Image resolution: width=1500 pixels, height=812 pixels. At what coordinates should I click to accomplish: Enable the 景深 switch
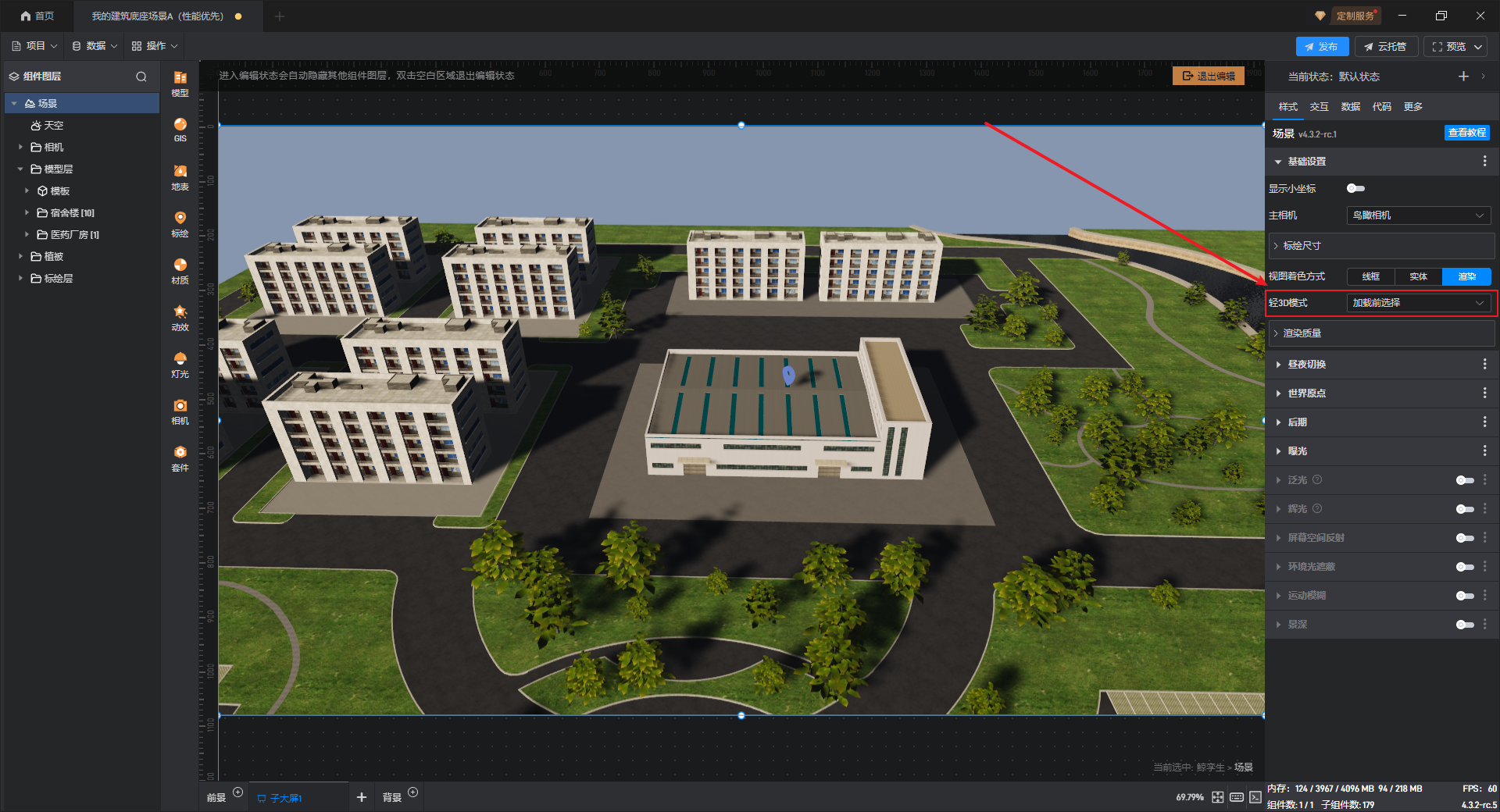tap(1465, 625)
